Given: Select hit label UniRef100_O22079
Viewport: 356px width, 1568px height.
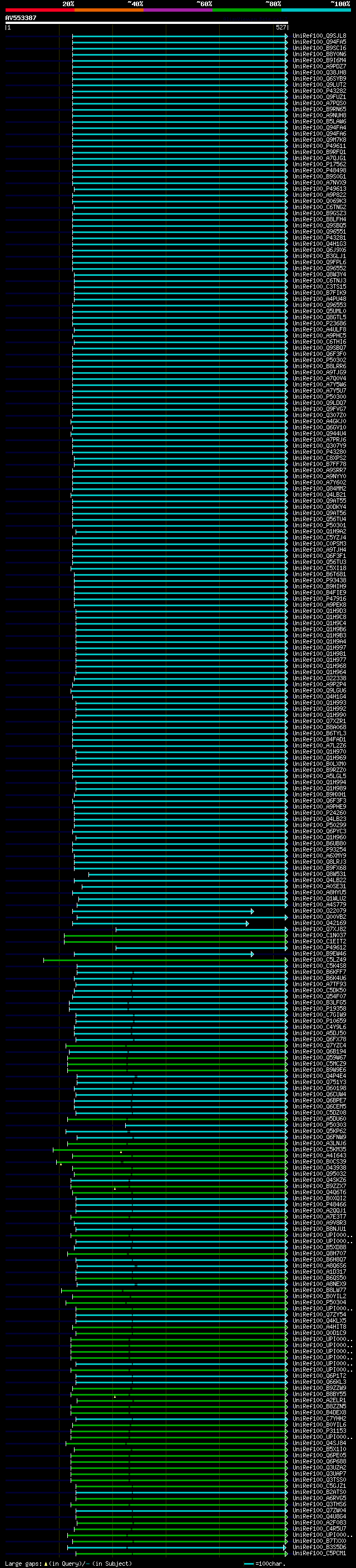Looking at the screenshot, I should click(319, 911).
